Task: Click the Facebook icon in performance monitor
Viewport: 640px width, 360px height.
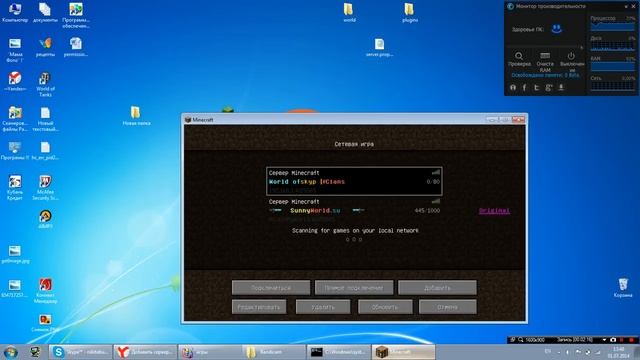Action: pyautogui.click(x=524, y=87)
